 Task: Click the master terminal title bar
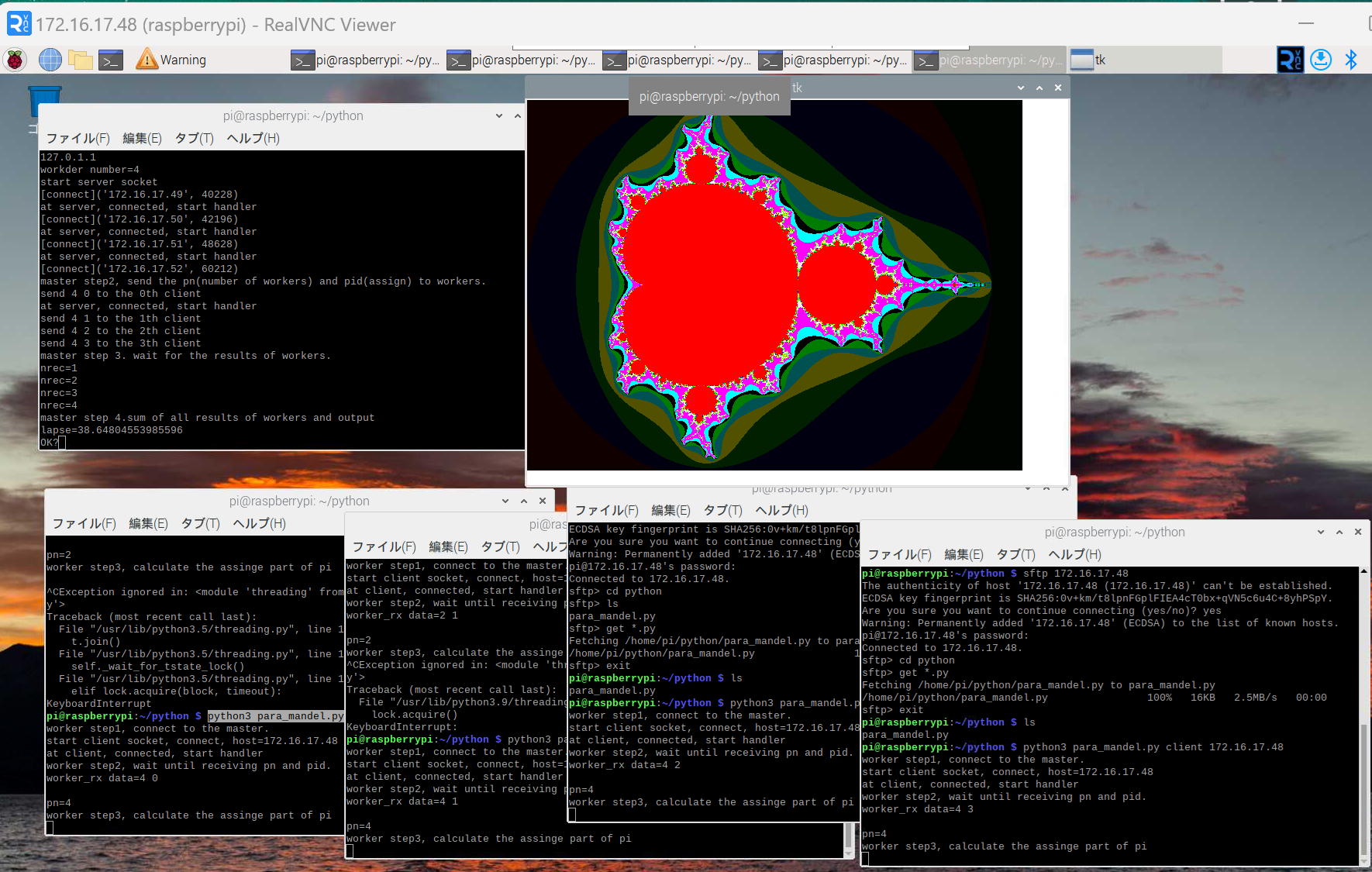[281, 115]
